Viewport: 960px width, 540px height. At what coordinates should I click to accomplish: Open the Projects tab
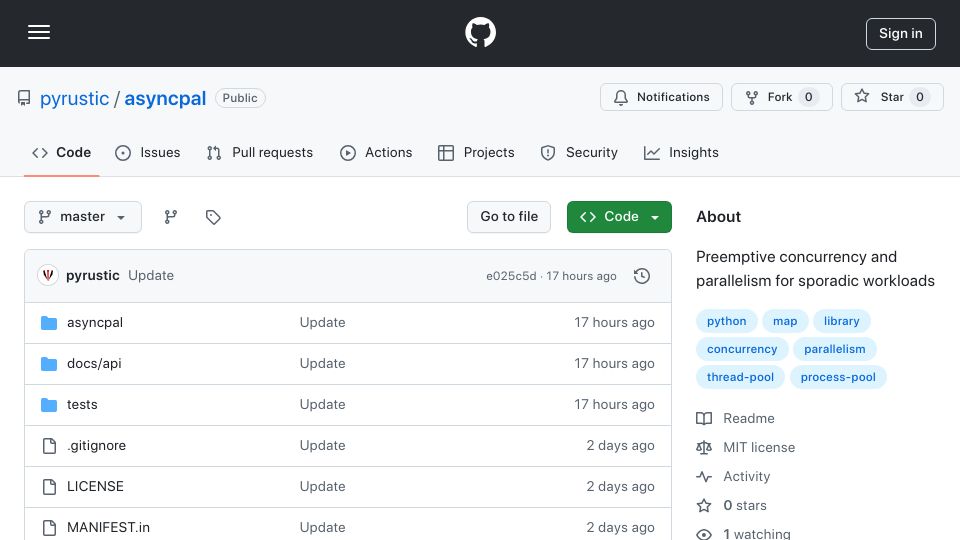tap(476, 152)
